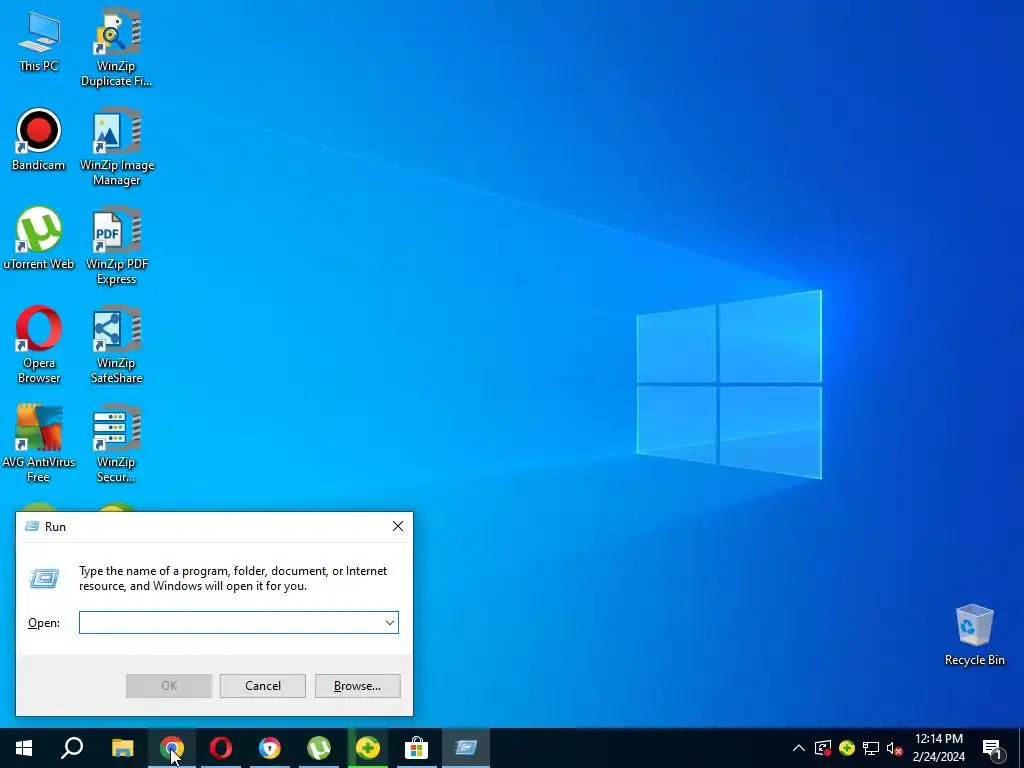Viewport: 1024px width, 768px height.
Task: Close the Run dialog window
Action: 398,526
